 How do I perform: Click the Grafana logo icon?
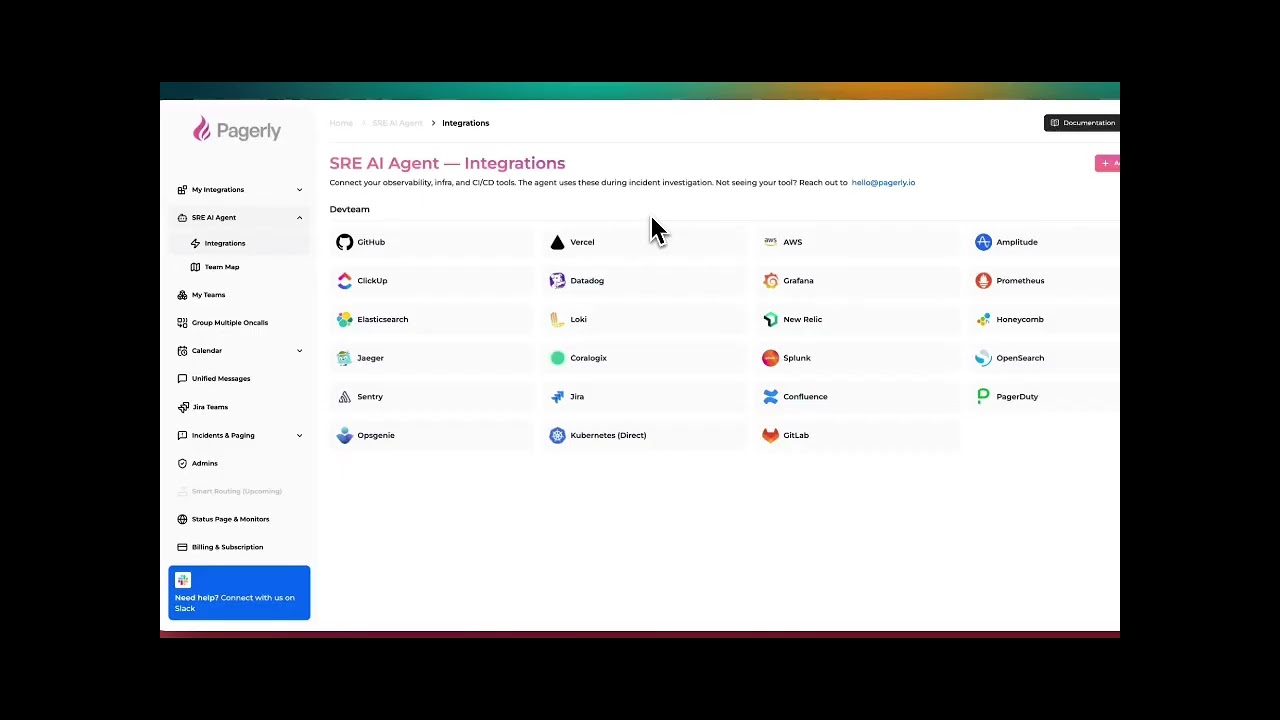pyautogui.click(x=770, y=281)
